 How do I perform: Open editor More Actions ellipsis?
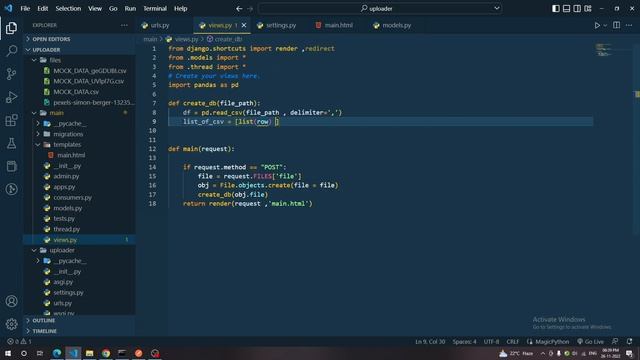[x=629, y=25]
